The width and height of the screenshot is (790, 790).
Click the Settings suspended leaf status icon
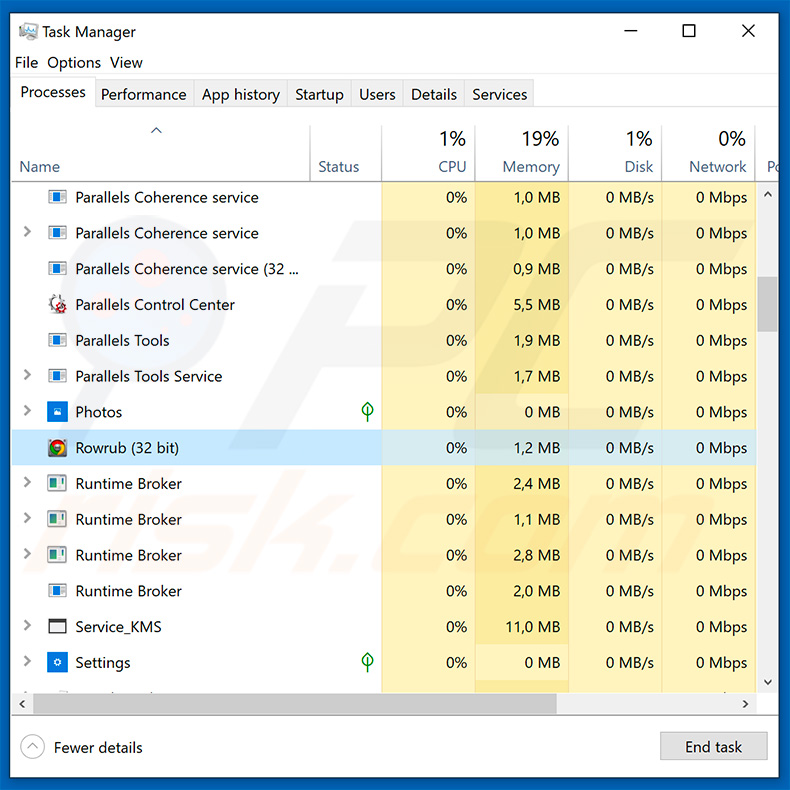[x=367, y=662]
